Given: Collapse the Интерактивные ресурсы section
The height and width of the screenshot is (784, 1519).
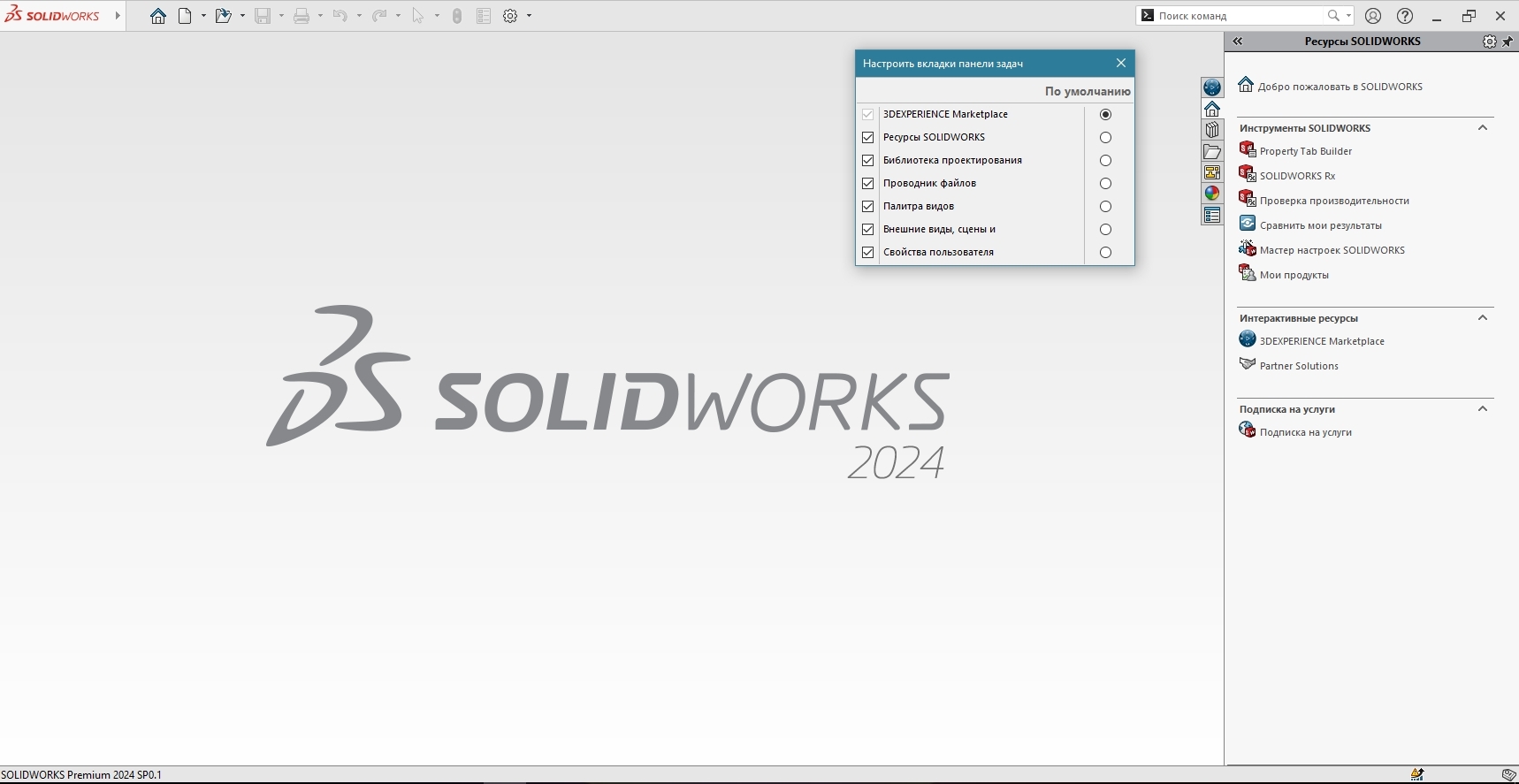Looking at the screenshot, I should point(1483,318).
